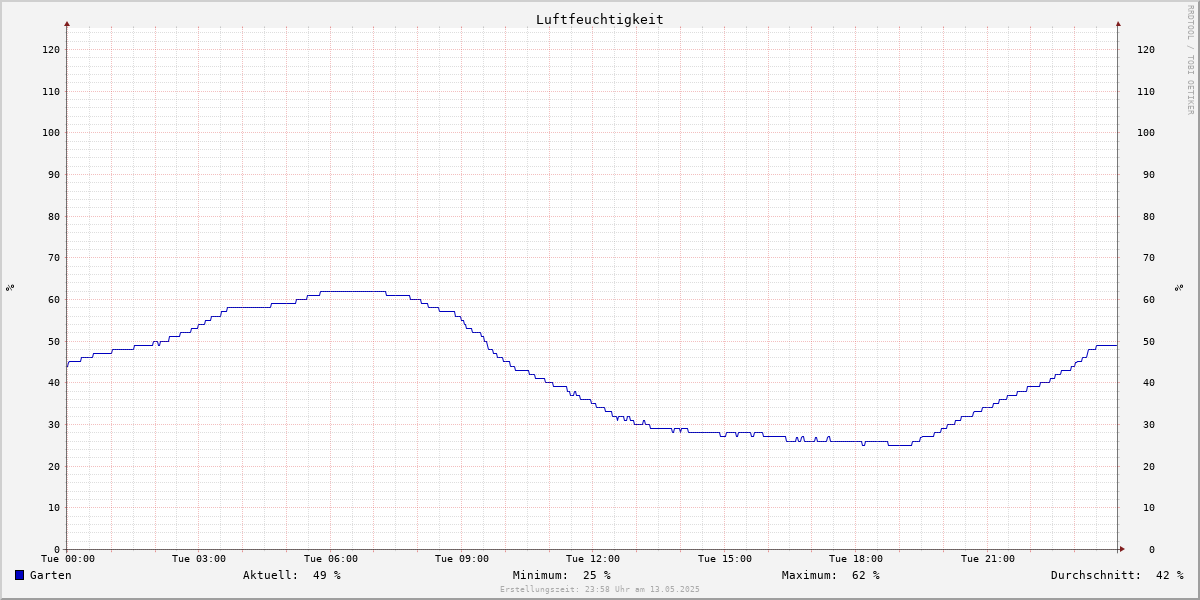
Task: Click the red arrow atop the left axis
Action: [67, 23]
